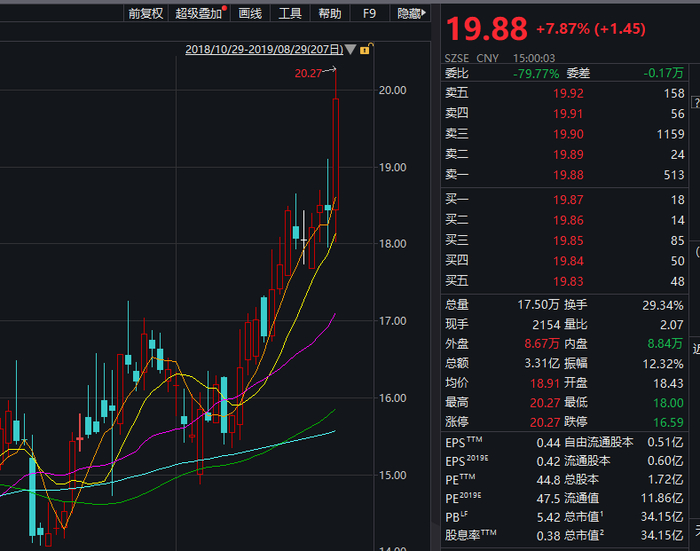Screen dimensions: 700x551
Task: Click the lock icon beside date range
Action: click(366, 49)
